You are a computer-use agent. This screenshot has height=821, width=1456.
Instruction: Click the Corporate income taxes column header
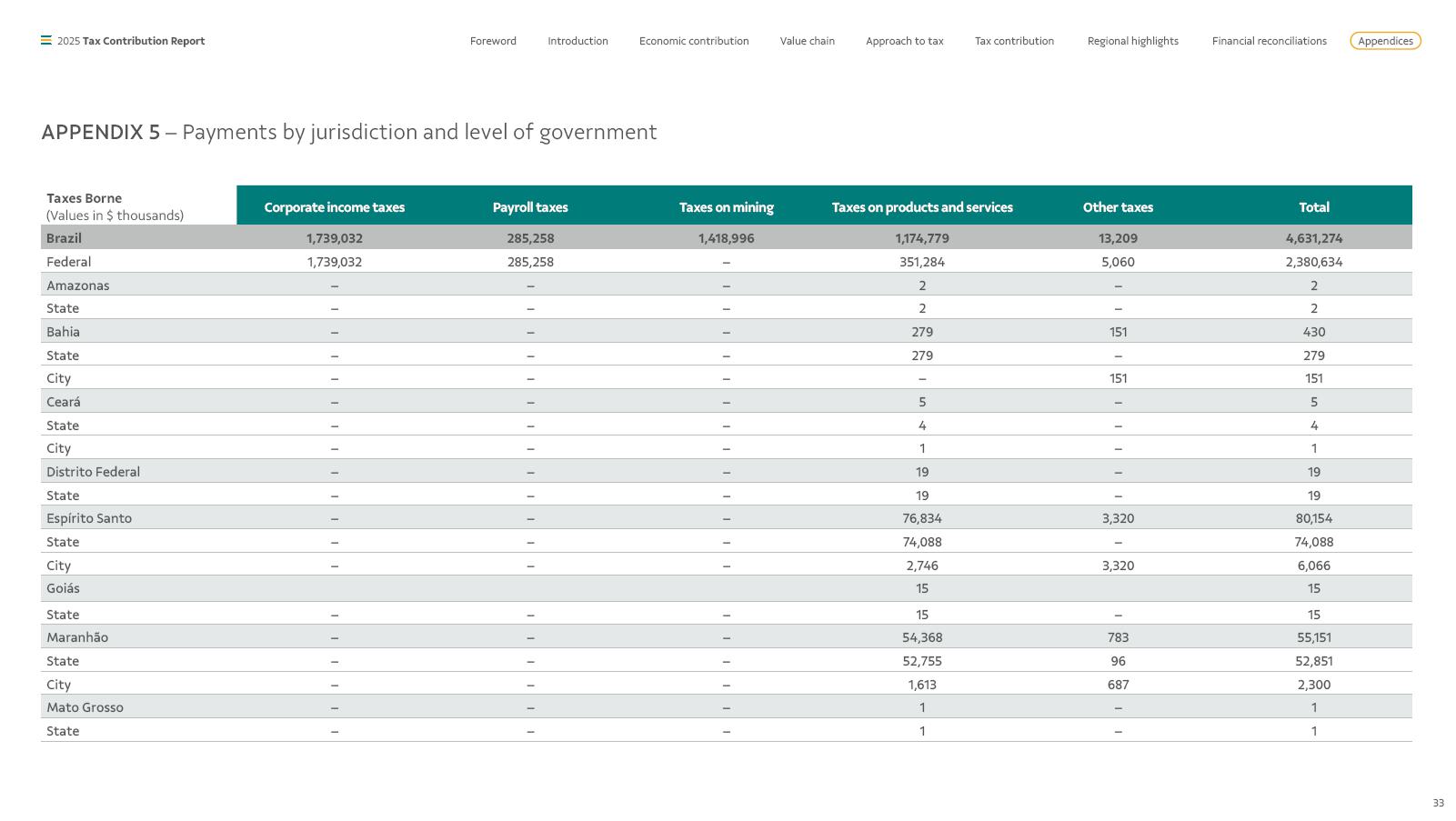point(334,207)
